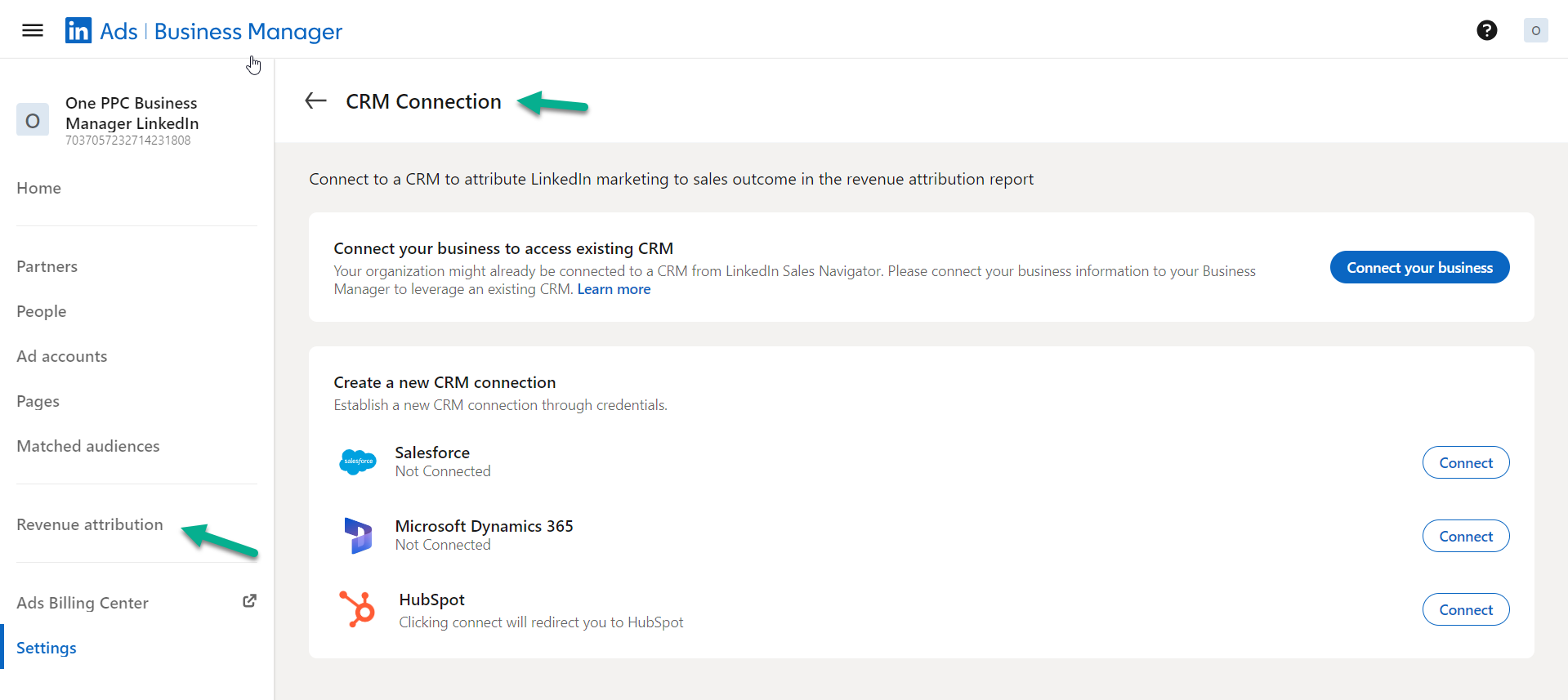Screen dimensions: 1568x700
Task: Click the HubSpot redirect notice text
Action: [541, 622]
